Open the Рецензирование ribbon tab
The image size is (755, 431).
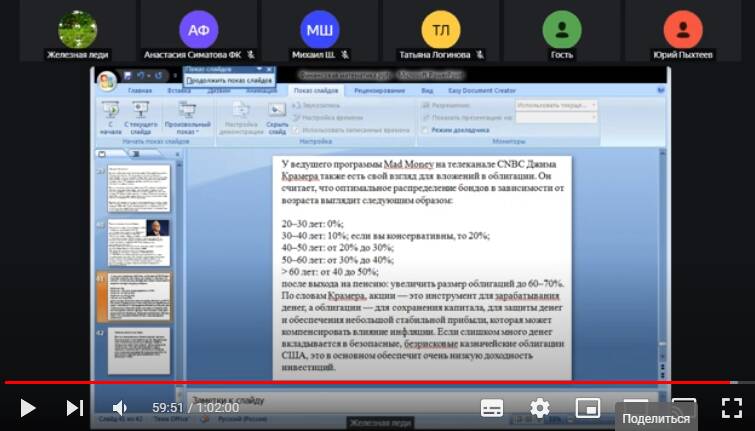click(379, 91)
